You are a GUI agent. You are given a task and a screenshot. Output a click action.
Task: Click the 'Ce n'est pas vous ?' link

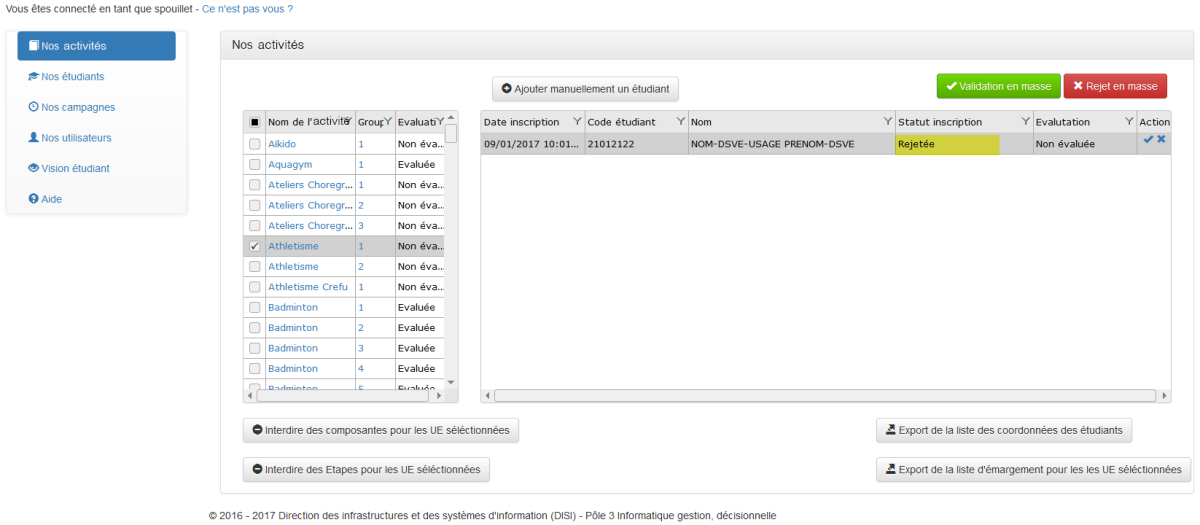tap(247, 8)
